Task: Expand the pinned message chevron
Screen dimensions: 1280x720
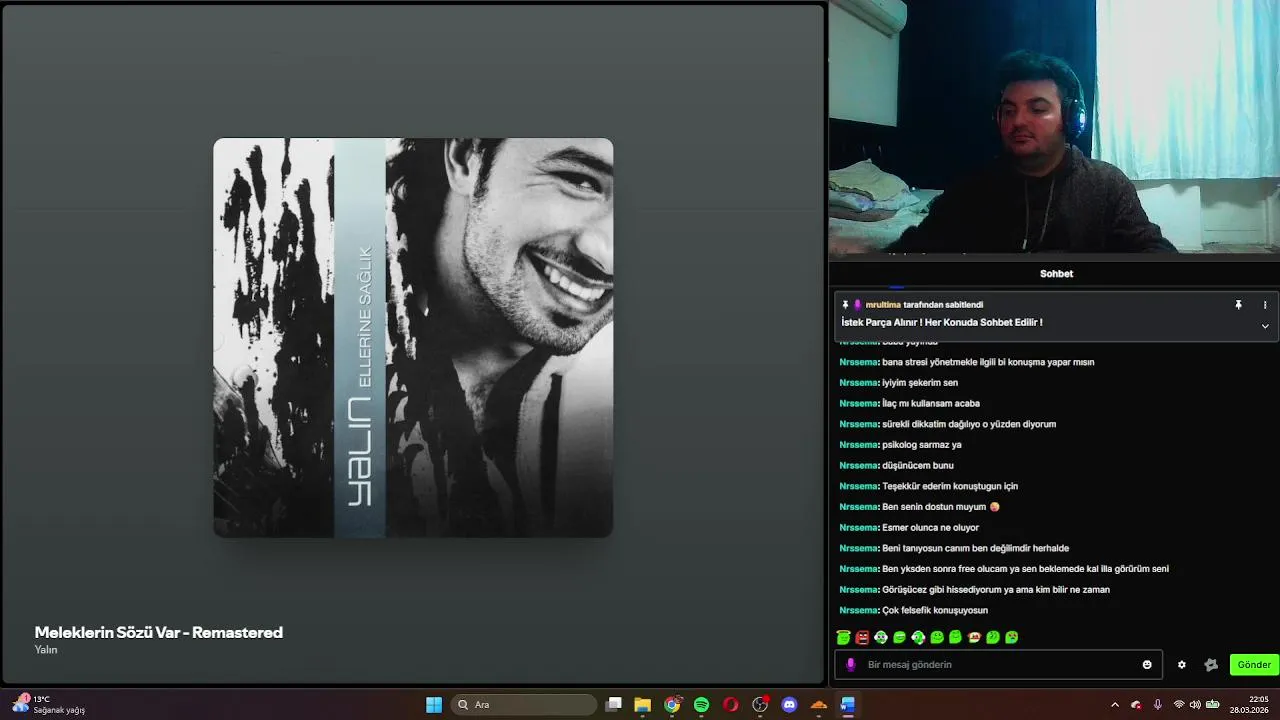Action: 1265,326
